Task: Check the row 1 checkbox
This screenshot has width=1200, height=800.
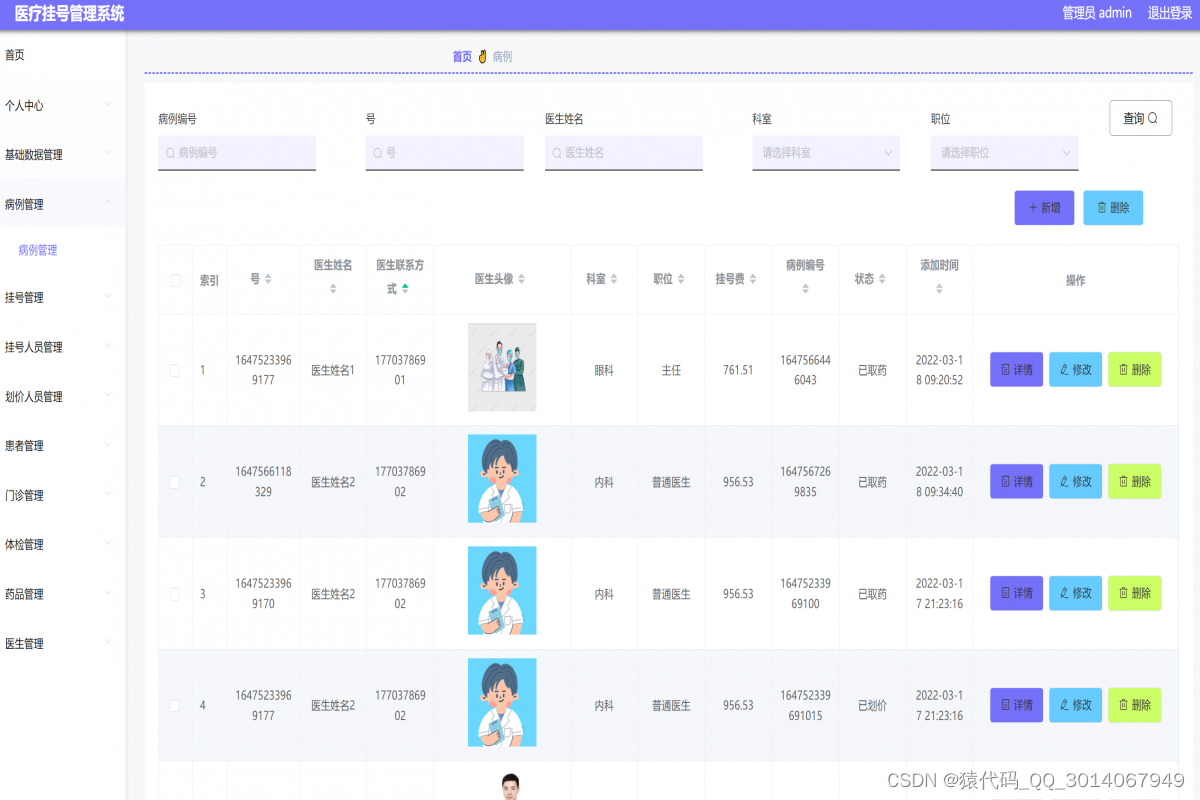Action: click(175, 370)
